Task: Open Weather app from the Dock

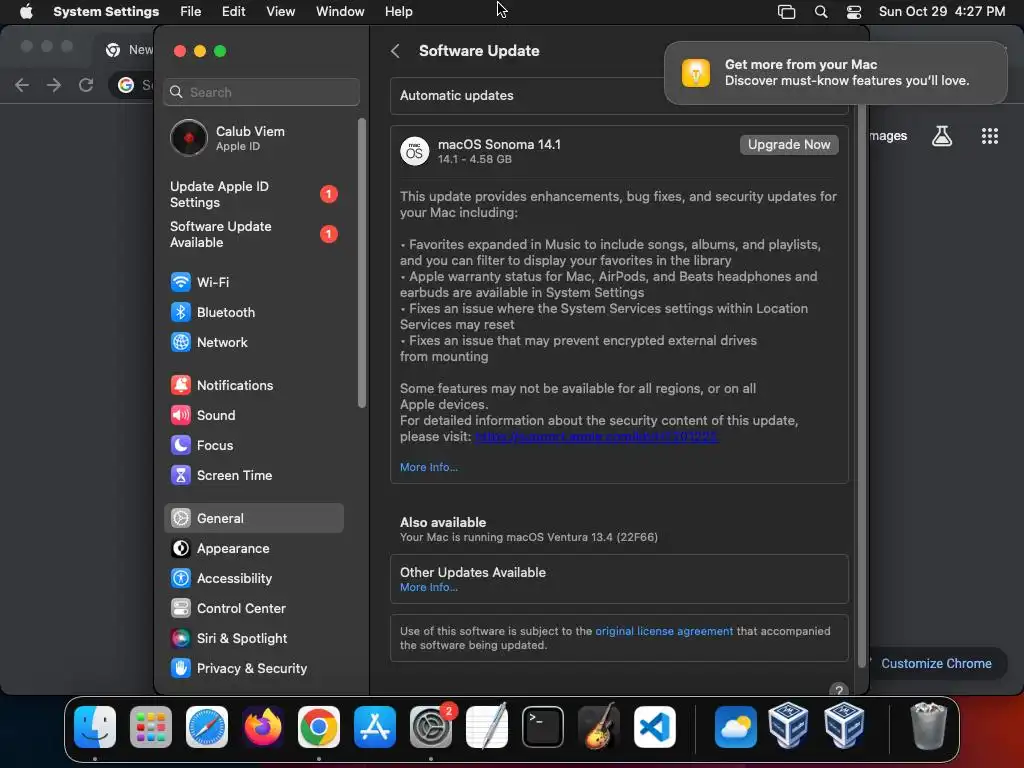Action: pos(735,727)
